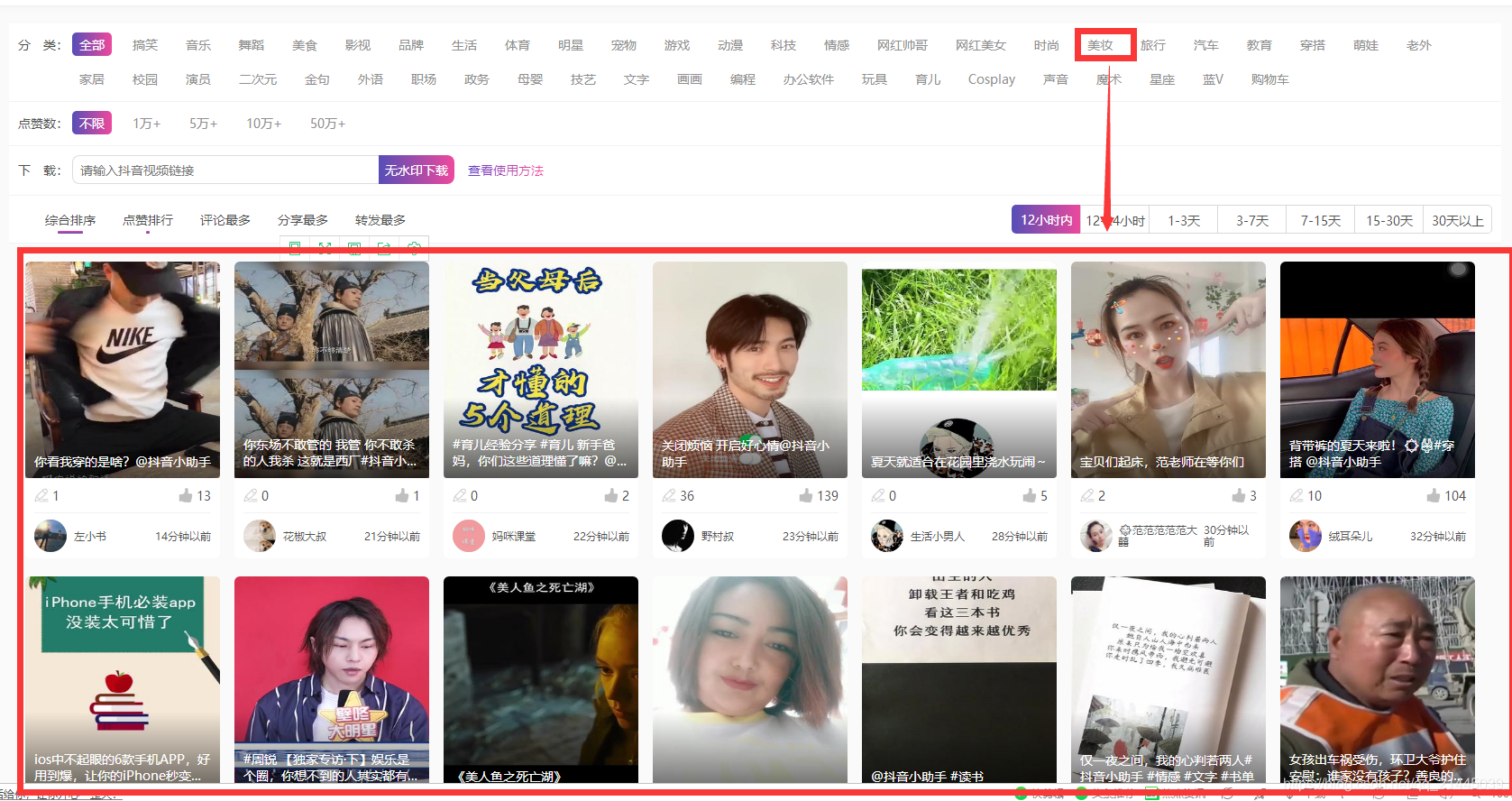Click the comment icon on 左小书's video card

click(41, 495)
